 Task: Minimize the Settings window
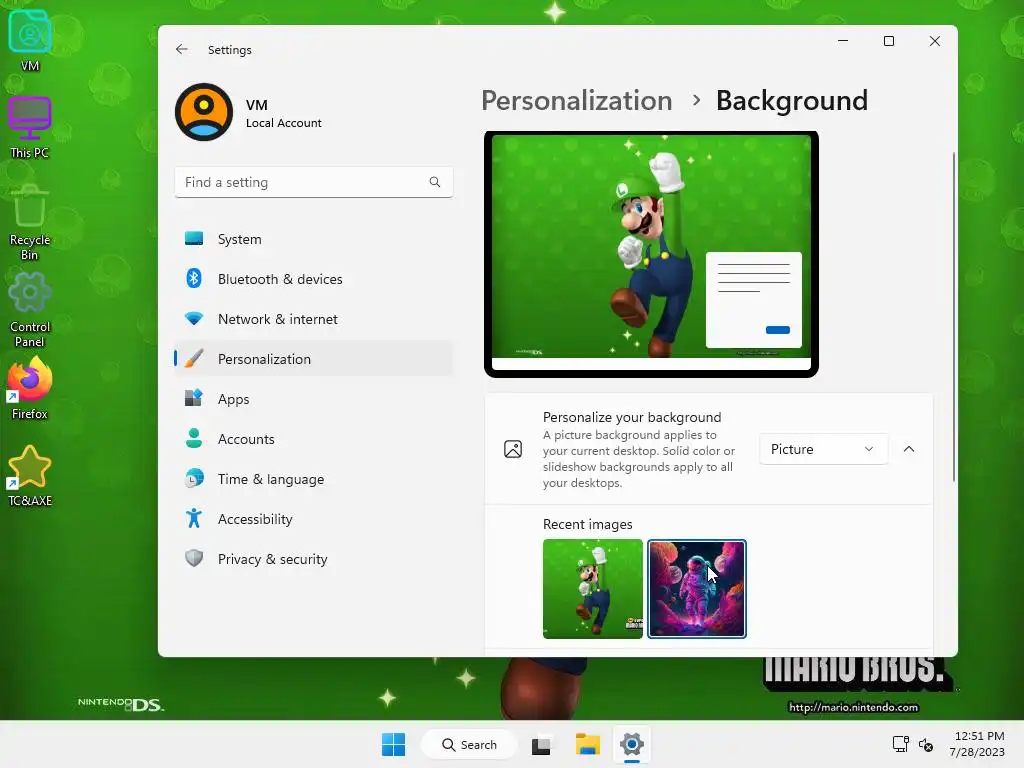(843, 41)
